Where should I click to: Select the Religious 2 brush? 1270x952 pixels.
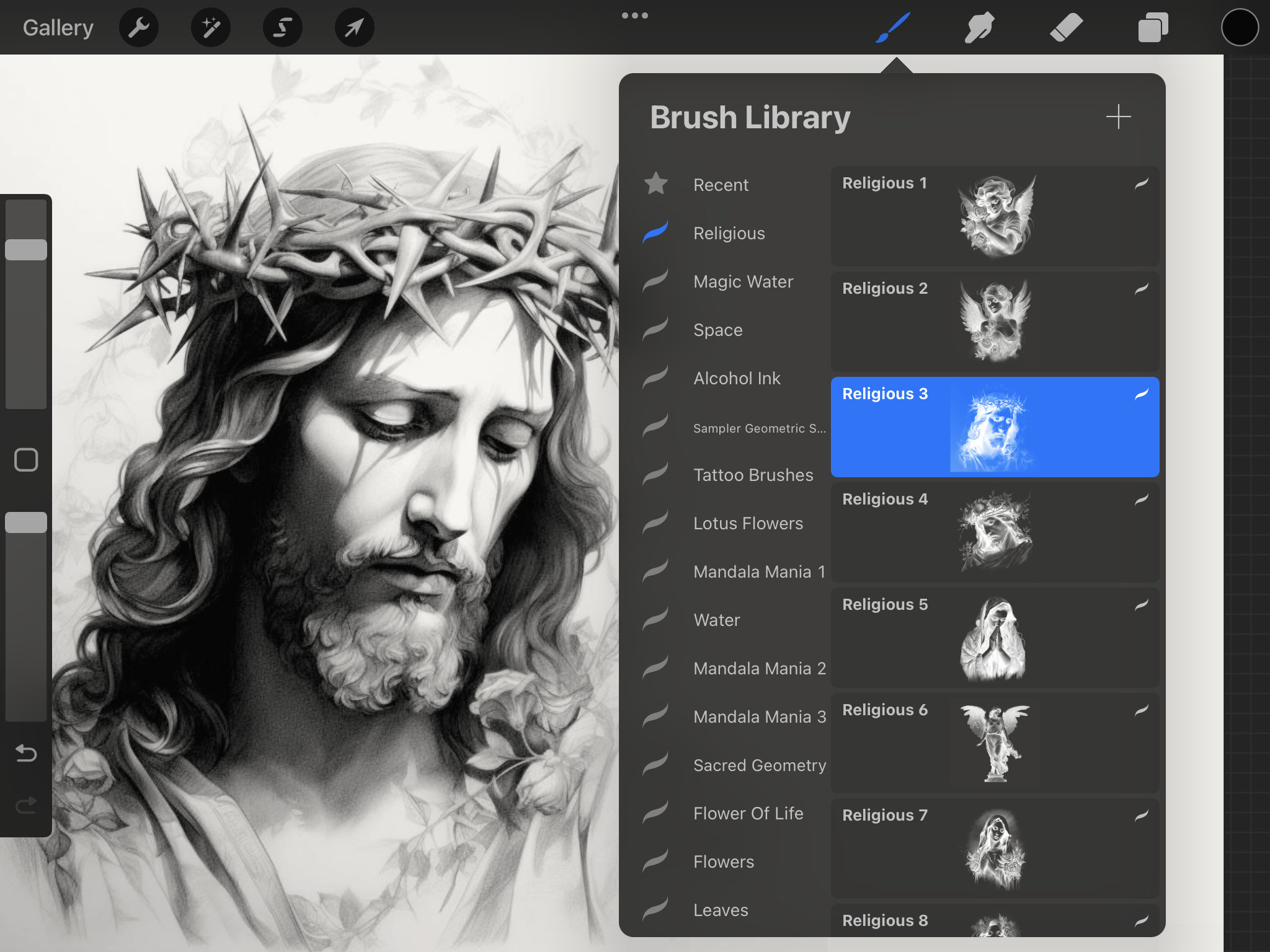pyautogui.click(x=995, y=321)
